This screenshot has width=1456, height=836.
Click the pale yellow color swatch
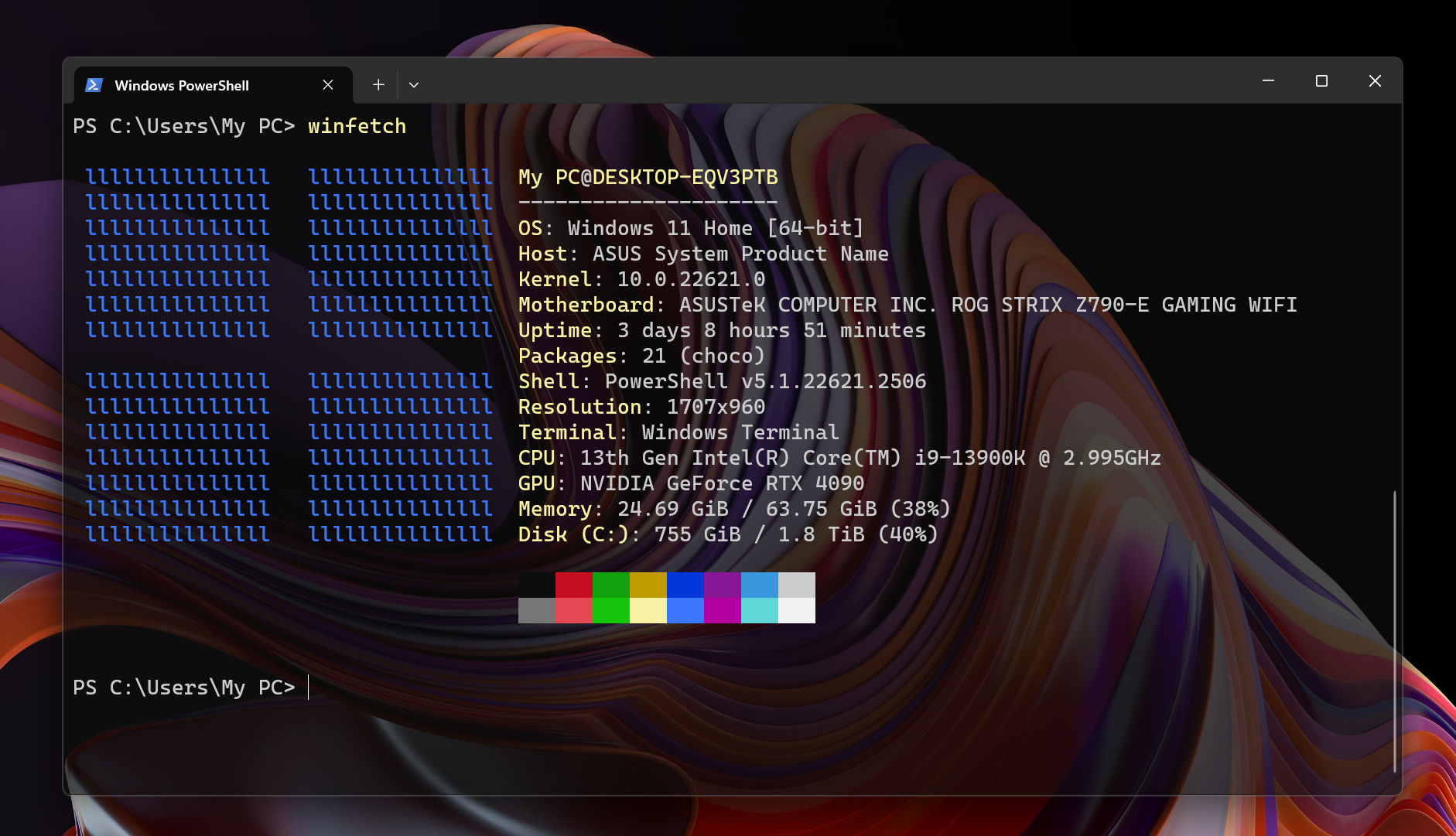[x=648, y=610]
